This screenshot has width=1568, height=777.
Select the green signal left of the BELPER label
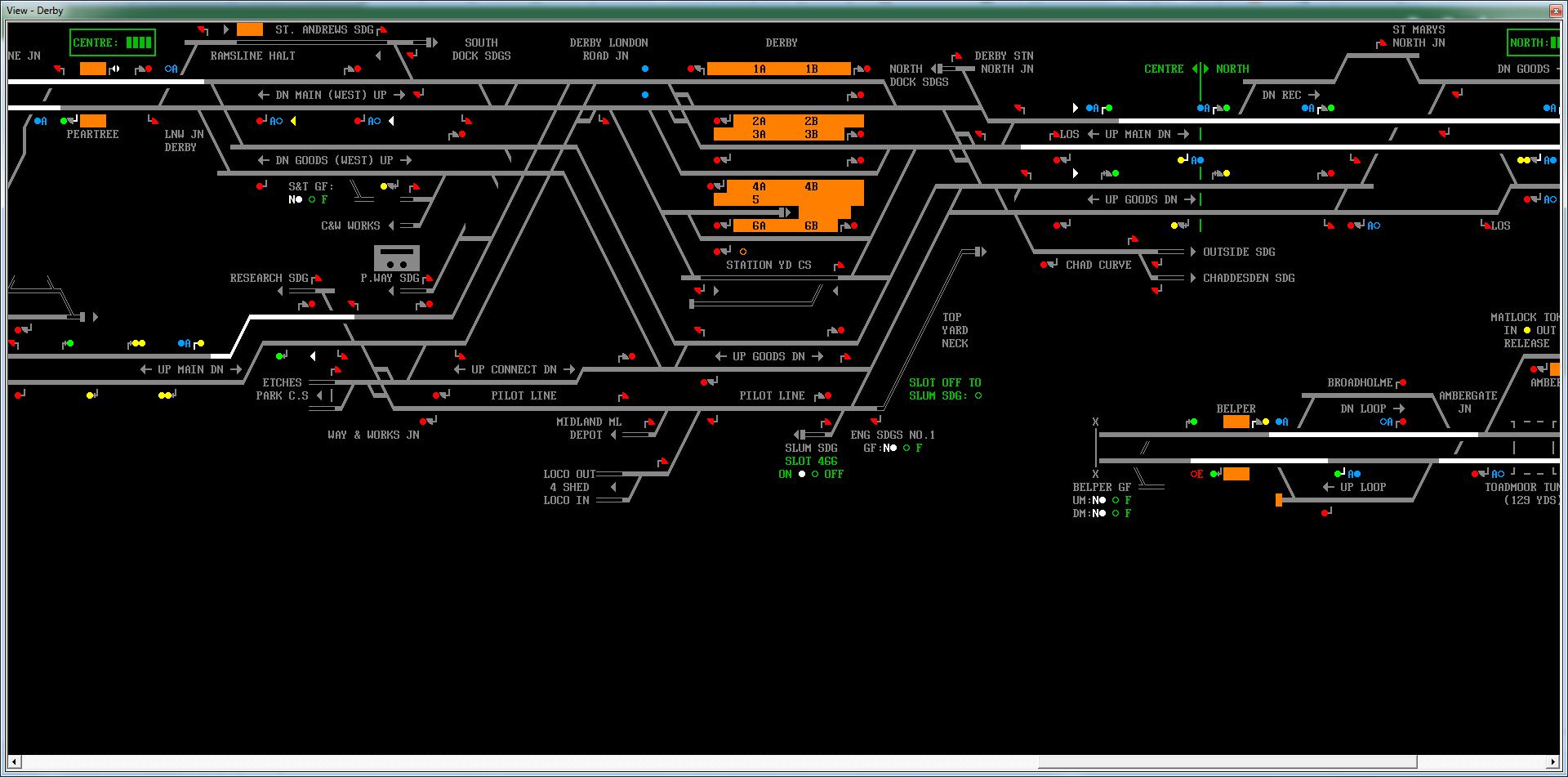pyautogui.click(x=1194, y=422)
